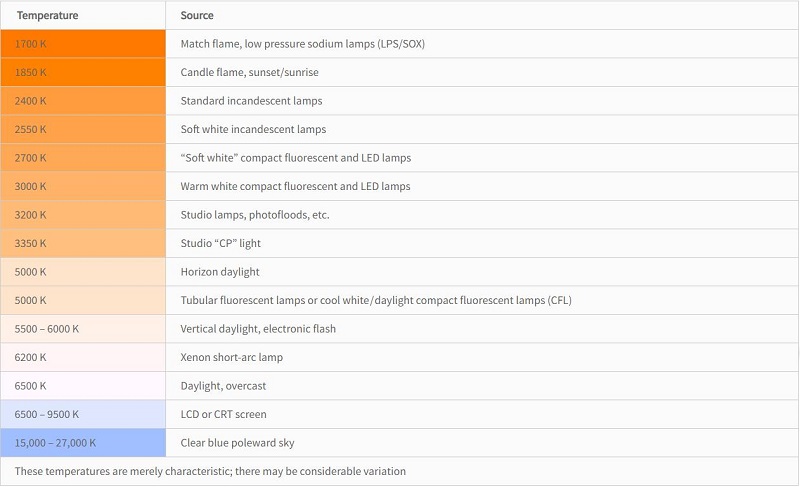Click the Studio lamps, photofloods entry
This screenshot has height=487, width=800.
[255, 215]
